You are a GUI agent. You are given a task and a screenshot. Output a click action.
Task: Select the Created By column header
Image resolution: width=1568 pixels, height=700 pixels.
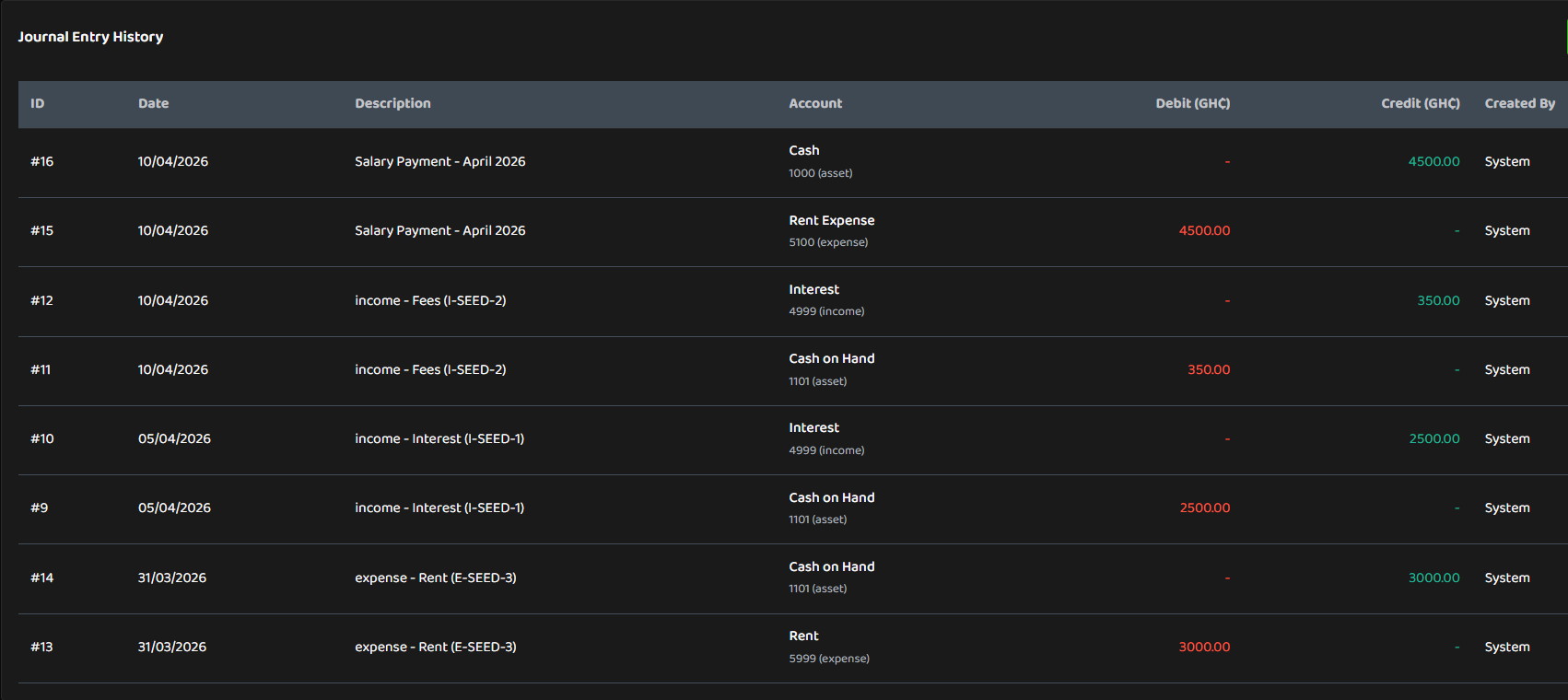click(1520, 103)
